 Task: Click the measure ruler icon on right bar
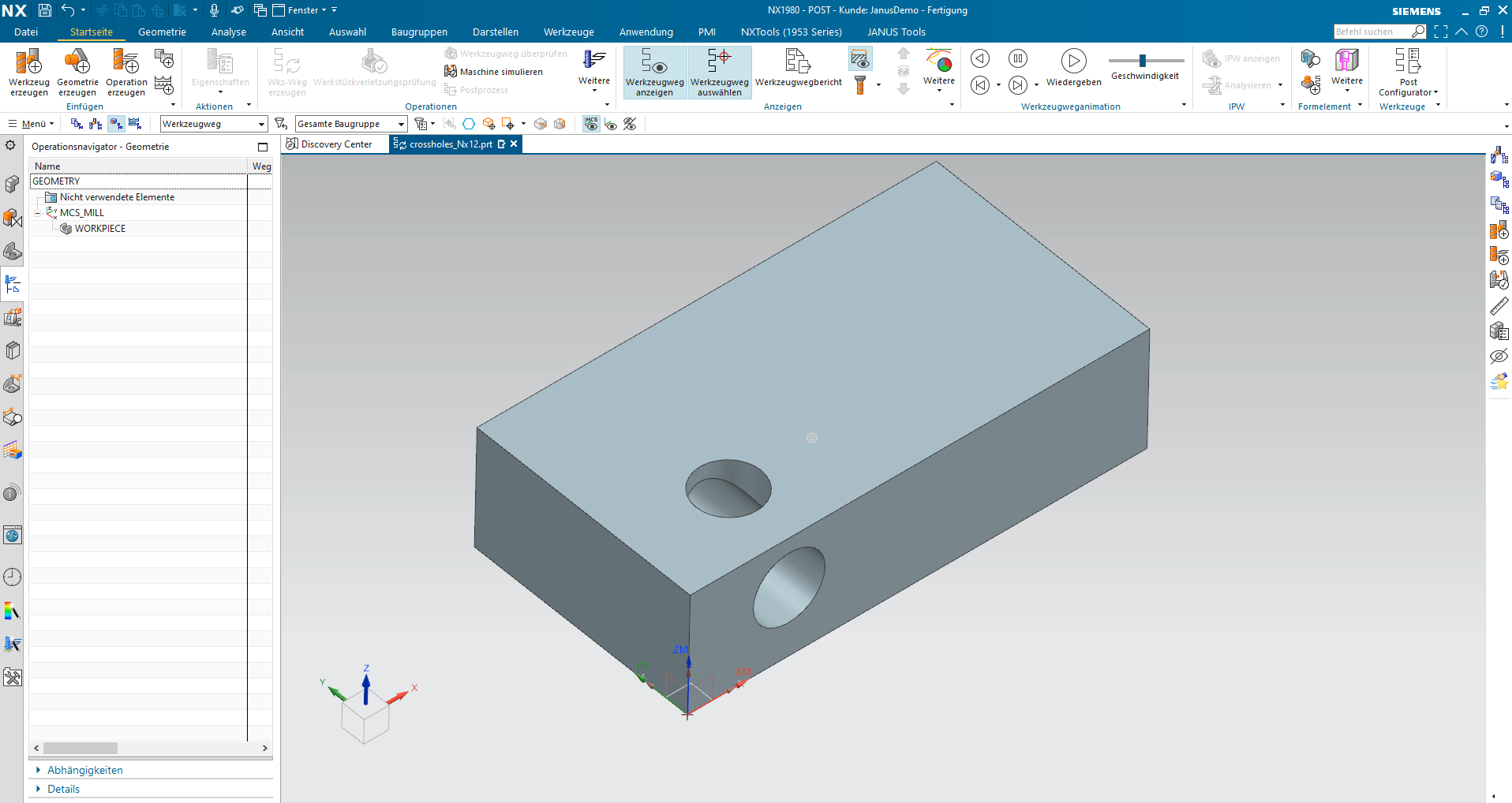click(1499, 306)
